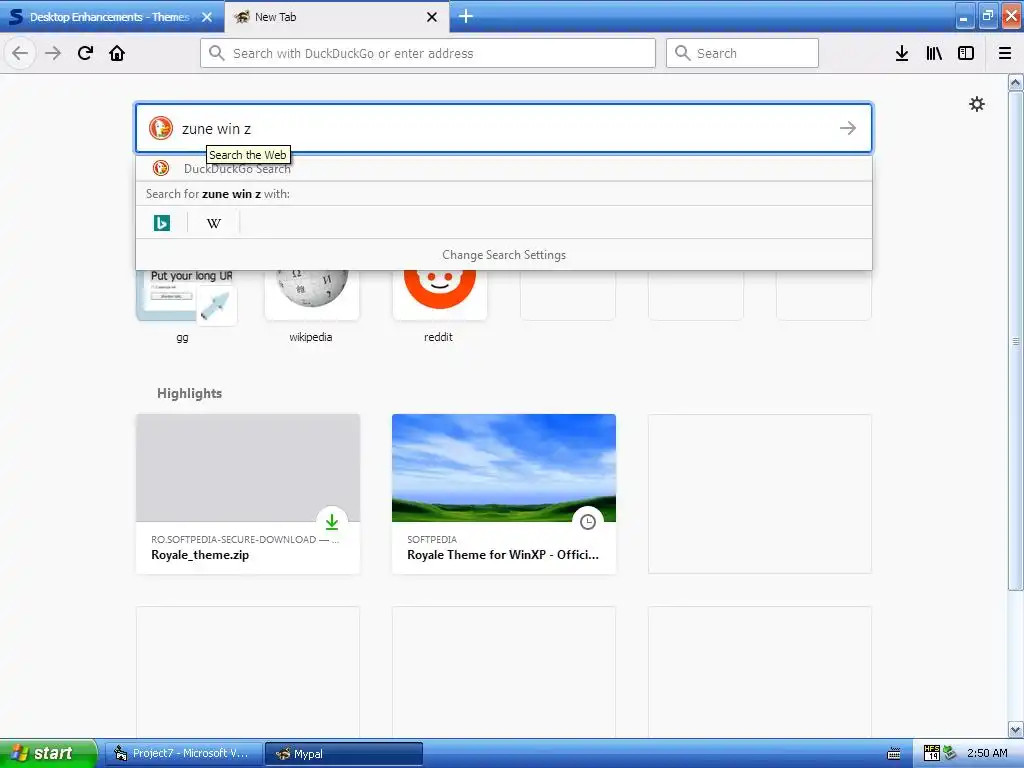
Task: Focus the address bar field
Action: click(x=428, y=53)
